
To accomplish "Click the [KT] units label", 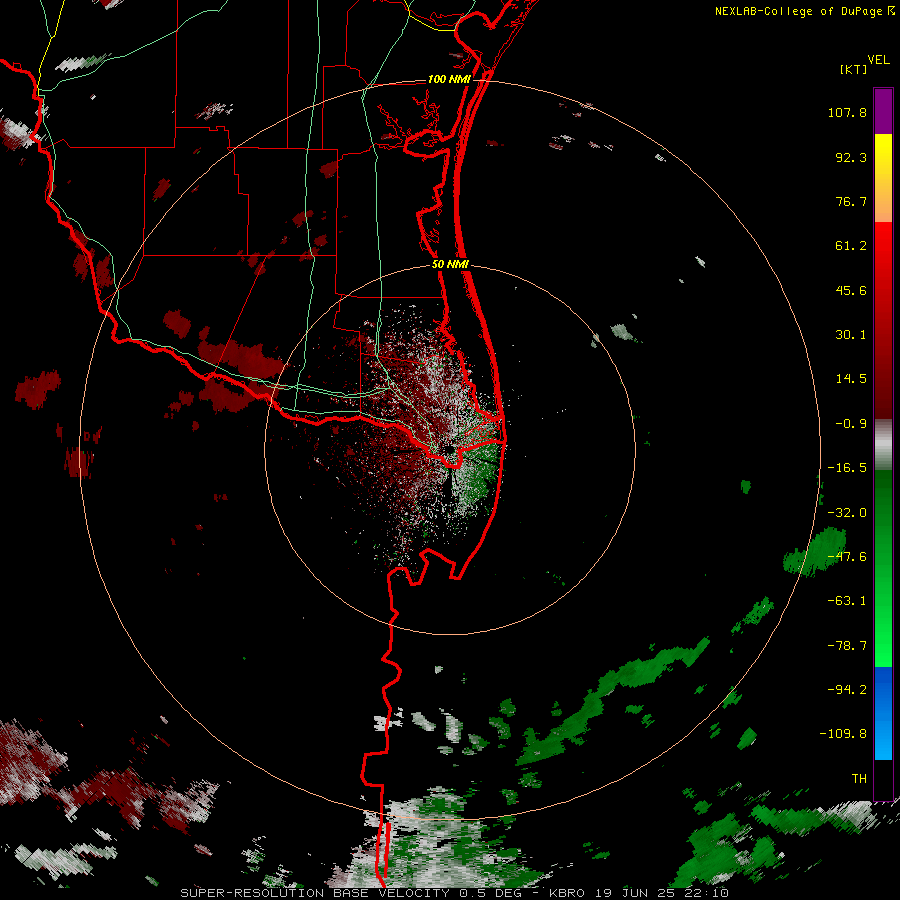I will pos(854,69).
